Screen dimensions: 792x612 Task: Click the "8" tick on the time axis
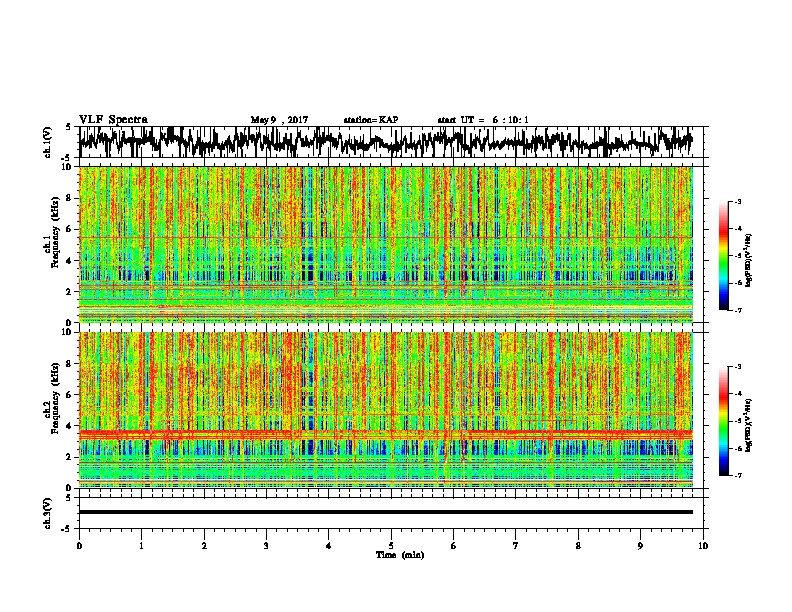click(x=578, y=546)
